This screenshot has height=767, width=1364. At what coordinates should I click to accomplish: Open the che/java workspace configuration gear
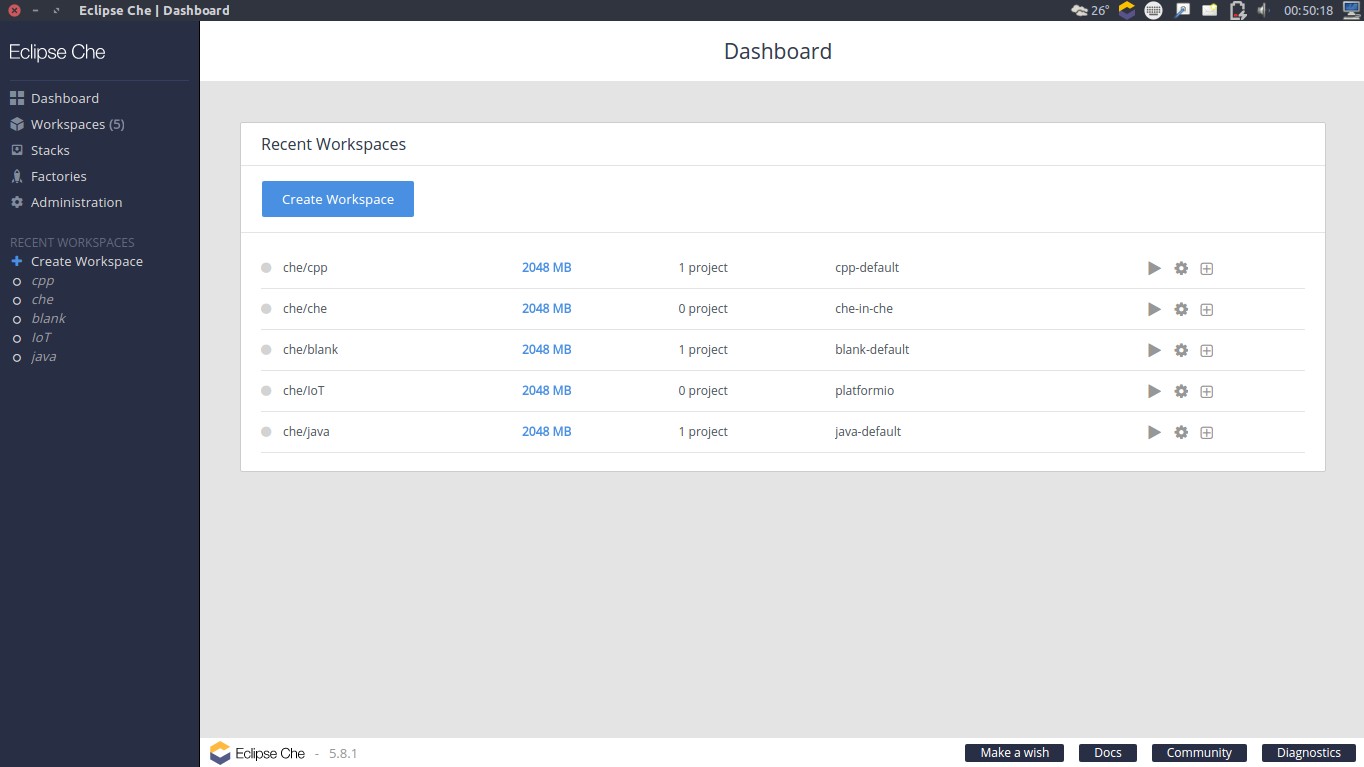coord(1181,432)
